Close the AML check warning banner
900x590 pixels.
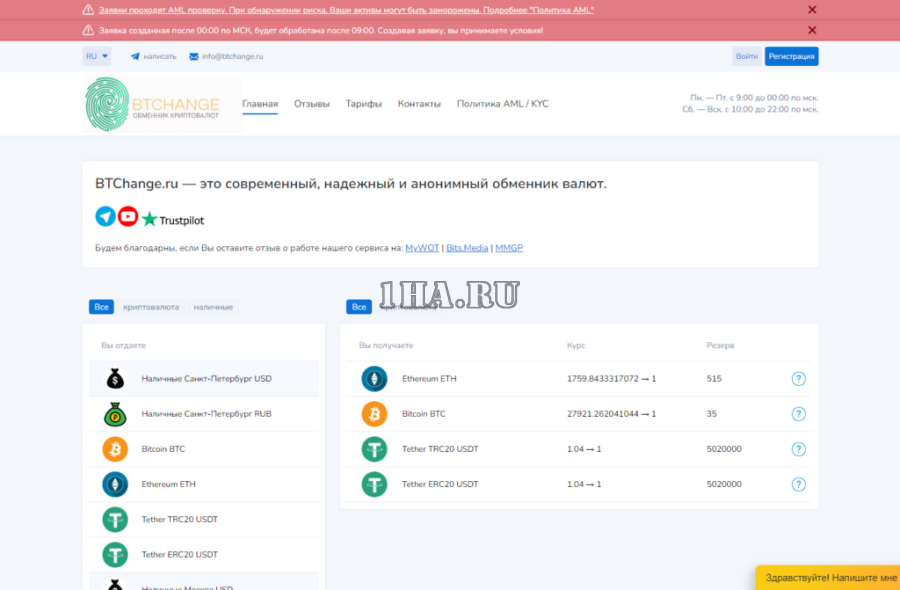[812, 10]
